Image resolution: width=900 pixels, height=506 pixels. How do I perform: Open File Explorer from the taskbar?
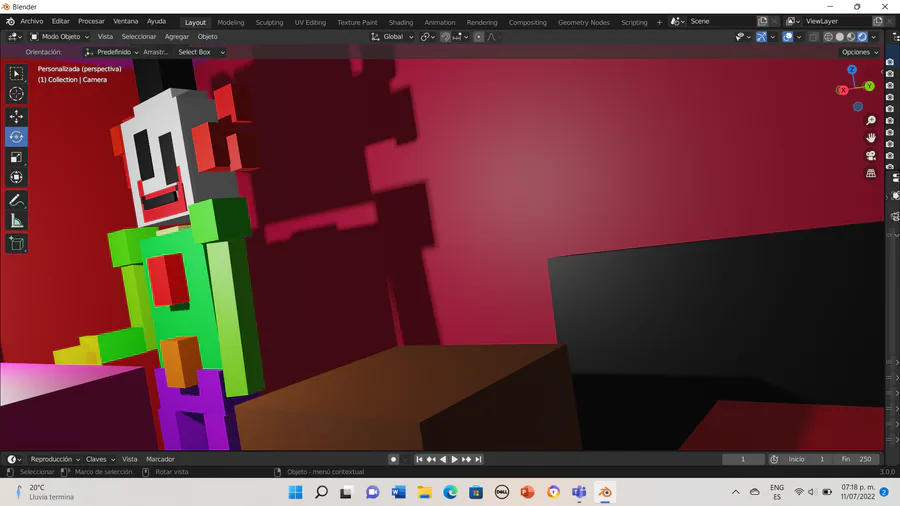point(424,492)
